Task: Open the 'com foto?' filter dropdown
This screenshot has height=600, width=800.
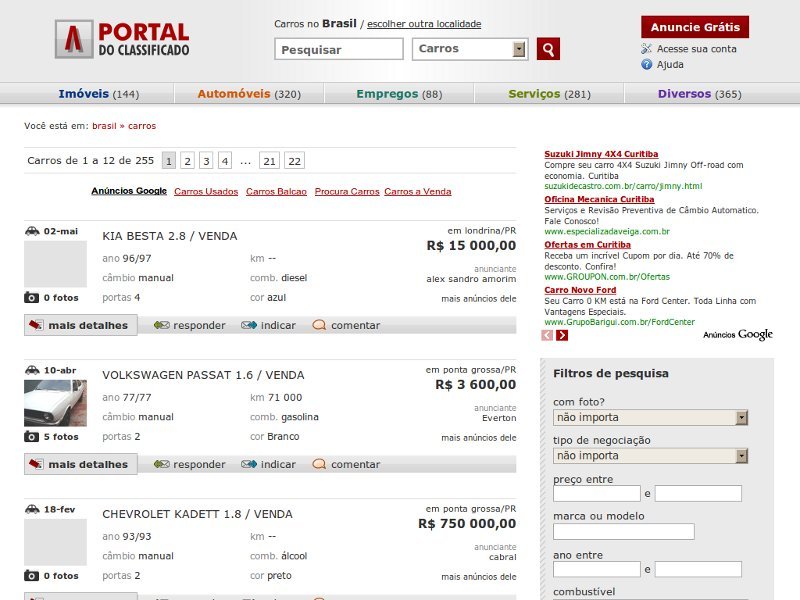Action: point(651,417)
